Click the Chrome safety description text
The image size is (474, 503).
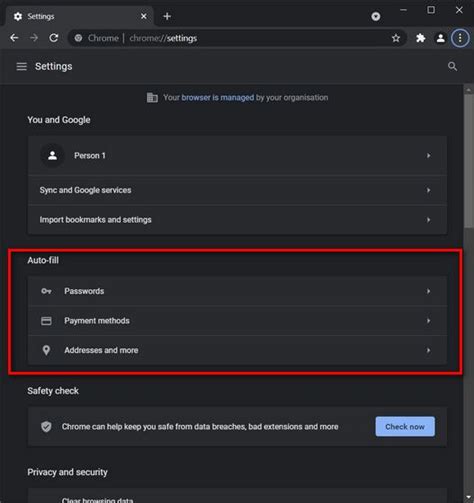click(x=200, y=427)
